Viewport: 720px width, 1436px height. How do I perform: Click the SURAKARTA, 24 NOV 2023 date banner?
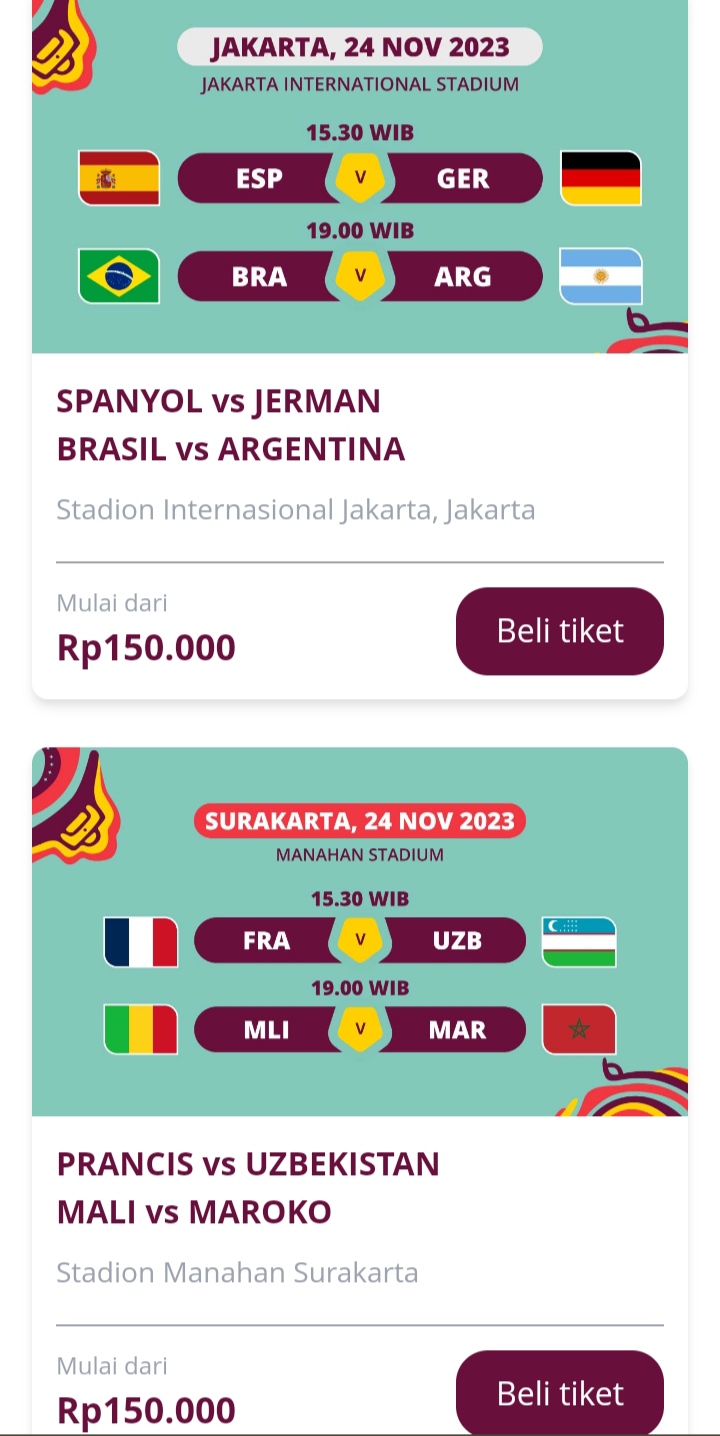[359, 821]
